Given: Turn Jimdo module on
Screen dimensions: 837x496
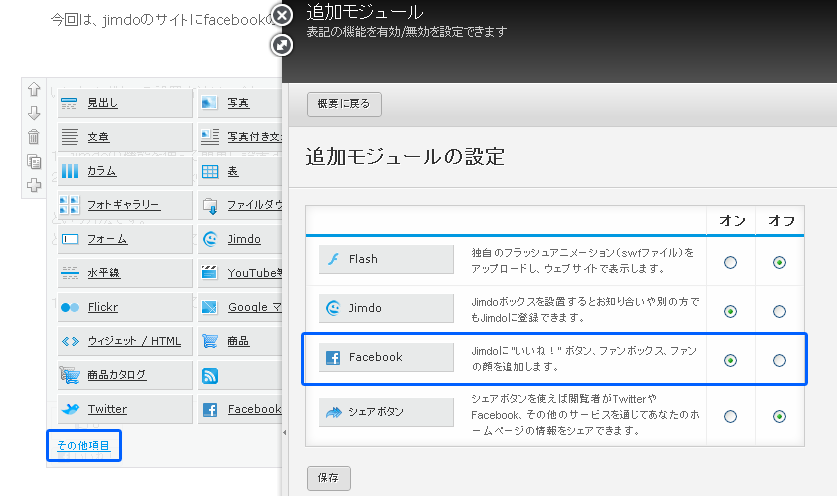Looking at the screenshot, I should coord(730,311).
